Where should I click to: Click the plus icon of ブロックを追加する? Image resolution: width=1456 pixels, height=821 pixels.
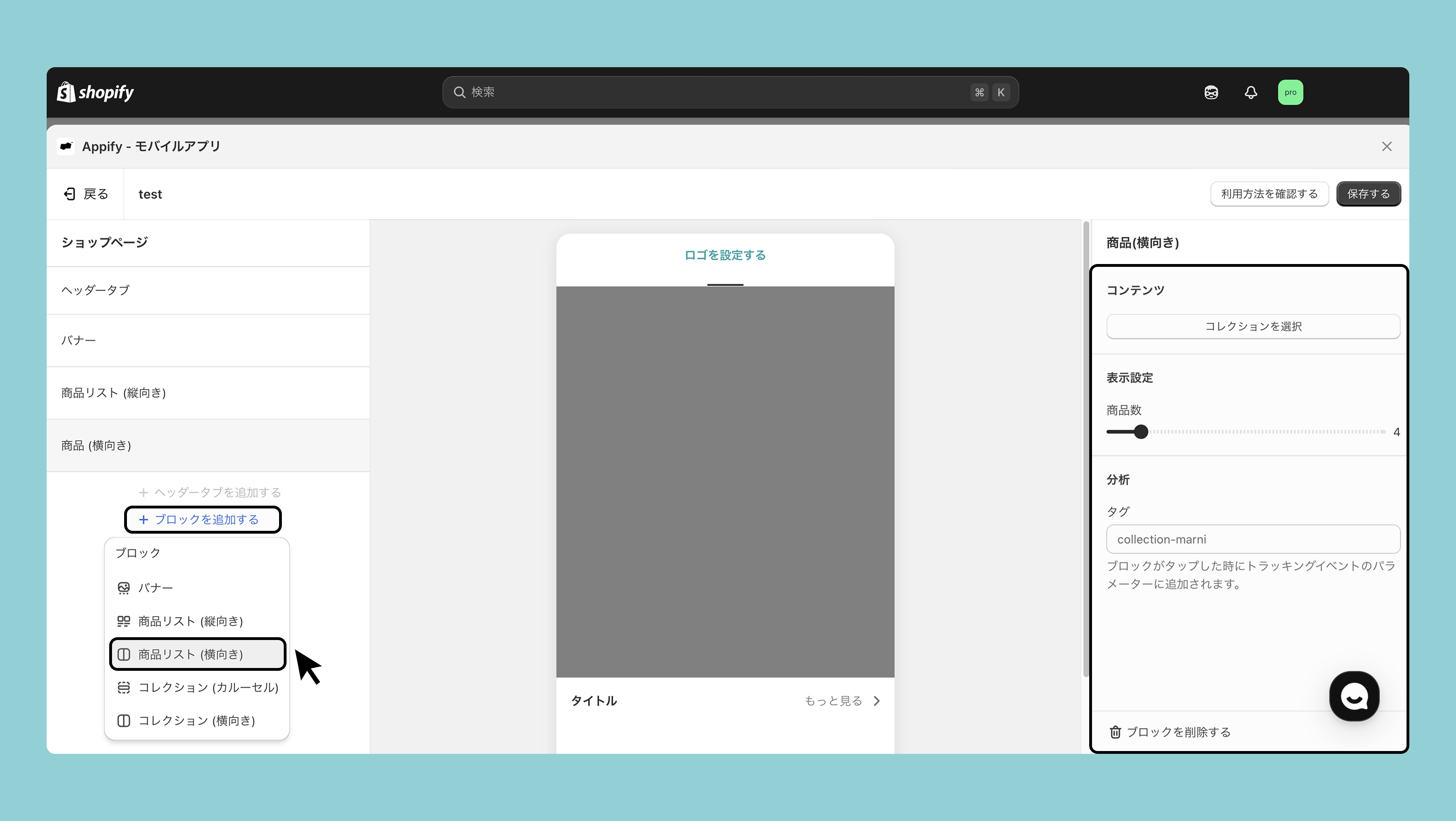(144, 519)
